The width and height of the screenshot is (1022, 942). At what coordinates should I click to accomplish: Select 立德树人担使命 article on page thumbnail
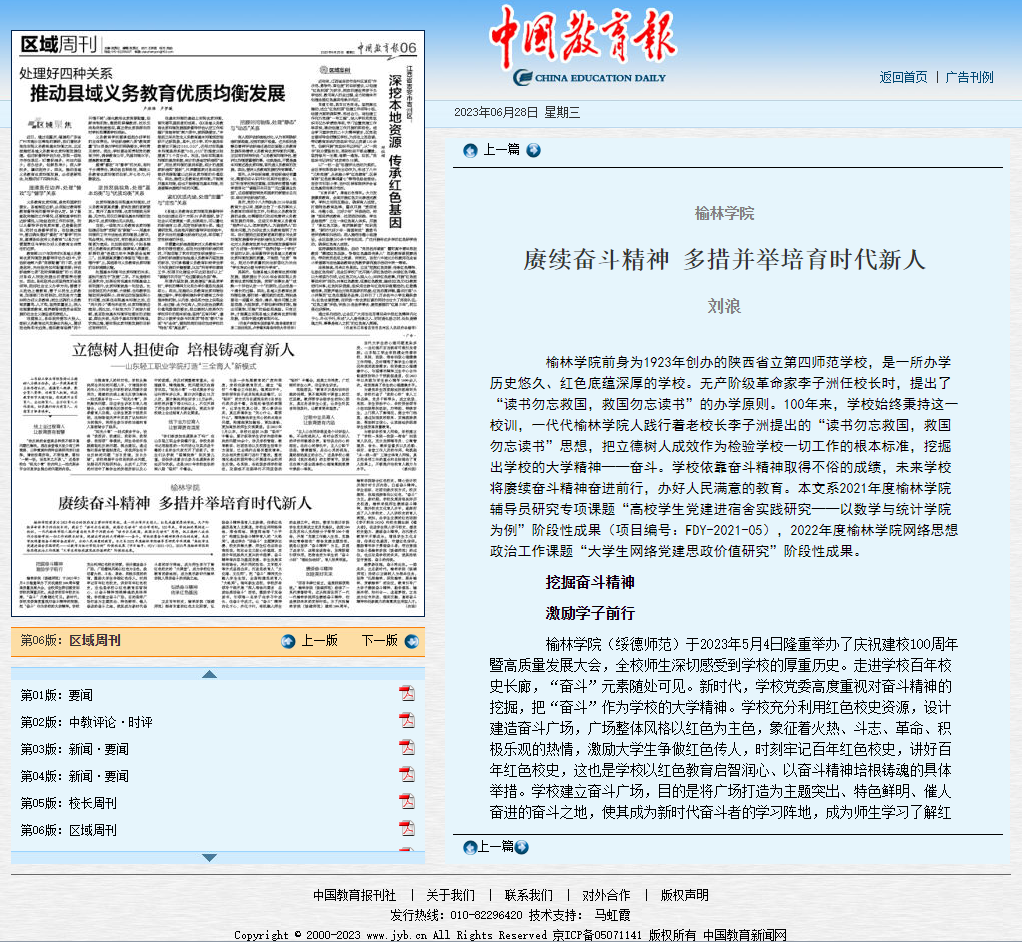coord(182,350)
